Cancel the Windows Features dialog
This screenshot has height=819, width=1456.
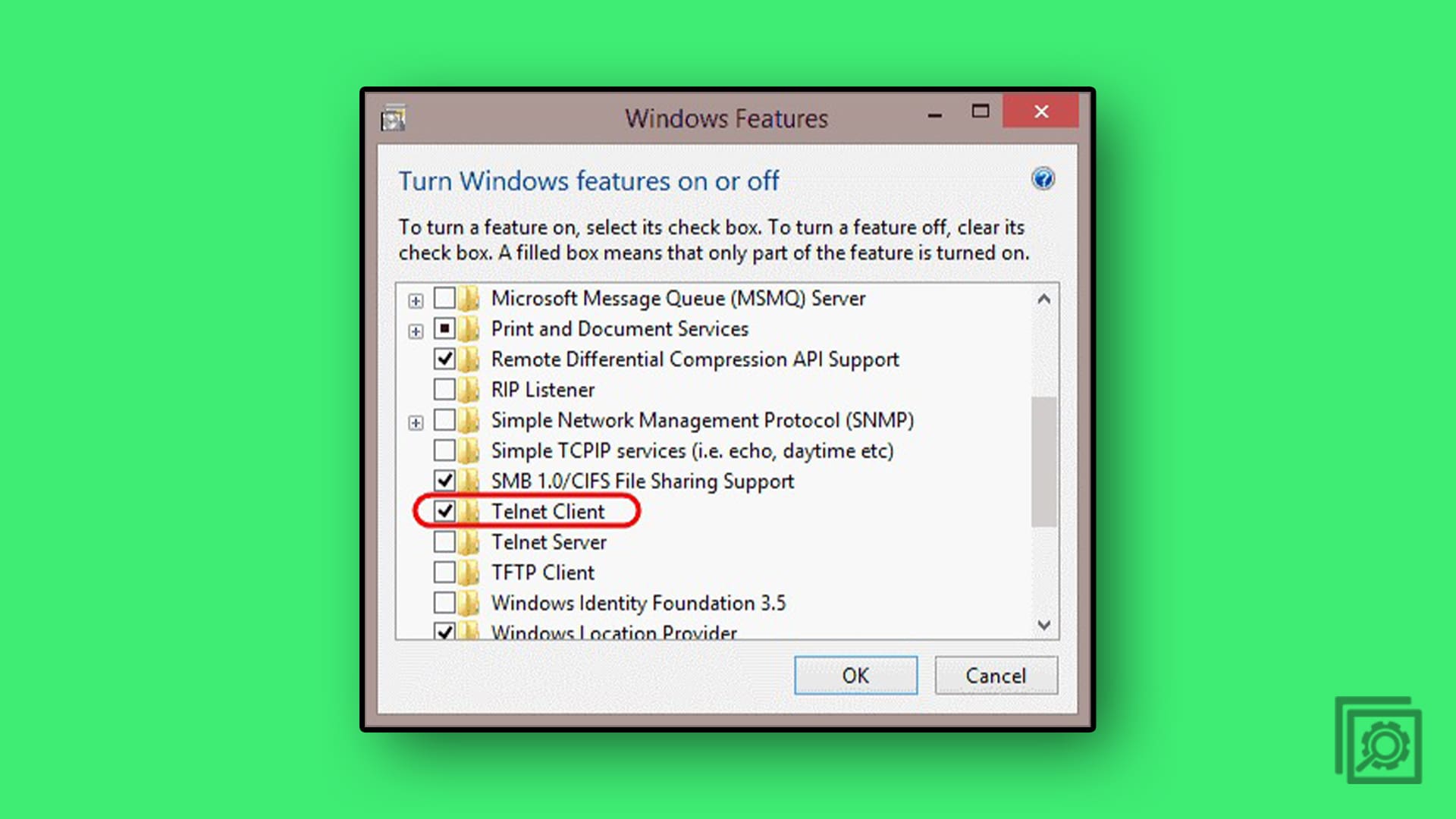pos(996,675)
